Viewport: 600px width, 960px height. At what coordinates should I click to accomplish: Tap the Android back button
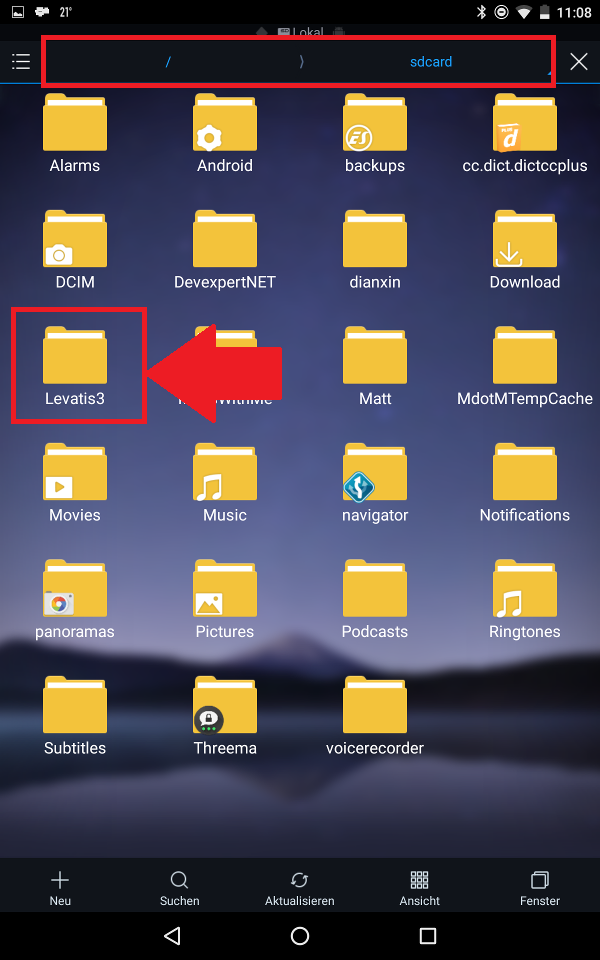(172, 936)
